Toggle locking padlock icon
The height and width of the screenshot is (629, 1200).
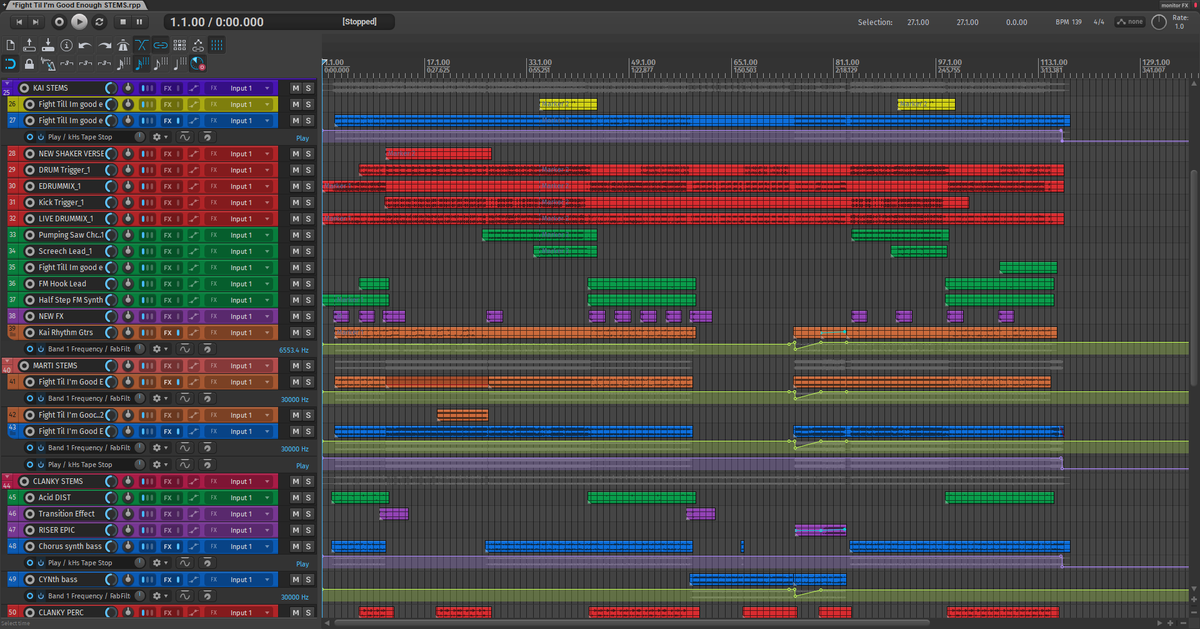point(29,64)
